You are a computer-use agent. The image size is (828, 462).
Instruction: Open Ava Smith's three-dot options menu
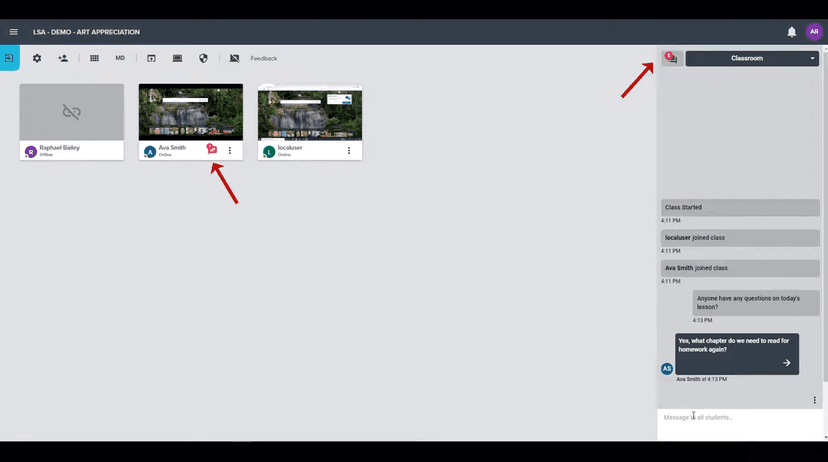tap(230, 151)
